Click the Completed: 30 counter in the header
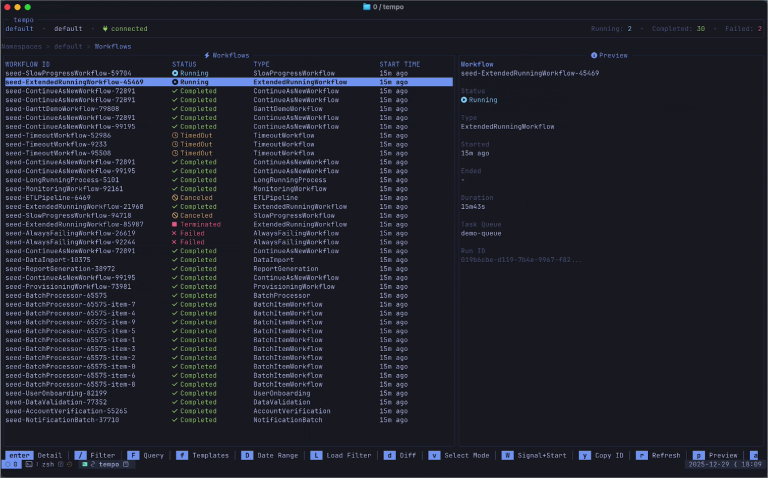 tap(678, 28)
